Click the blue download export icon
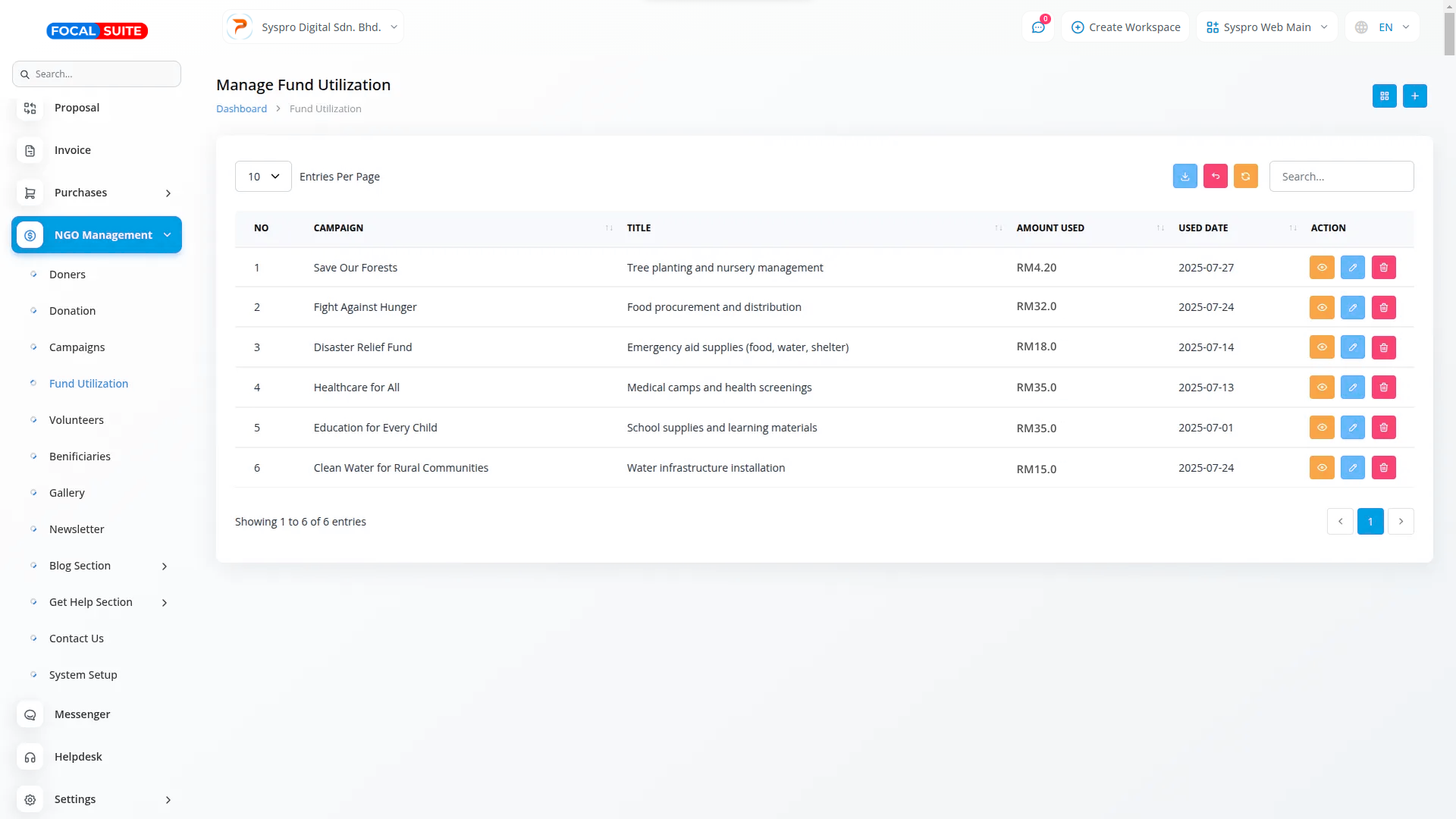This screenshot has height=819, width=1456. click(x=1185, y=176)
